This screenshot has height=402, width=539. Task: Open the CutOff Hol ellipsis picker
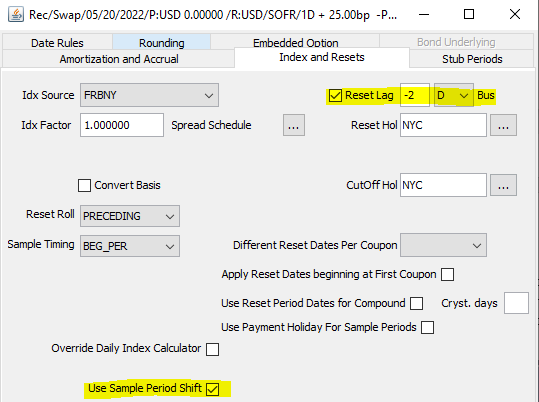point(503,185)
